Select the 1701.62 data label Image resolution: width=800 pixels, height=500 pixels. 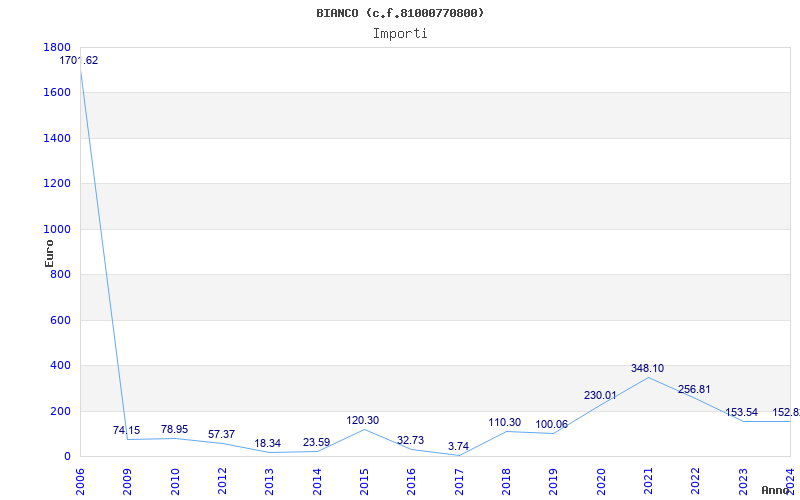pyautogui.click(x=79, y=60)
